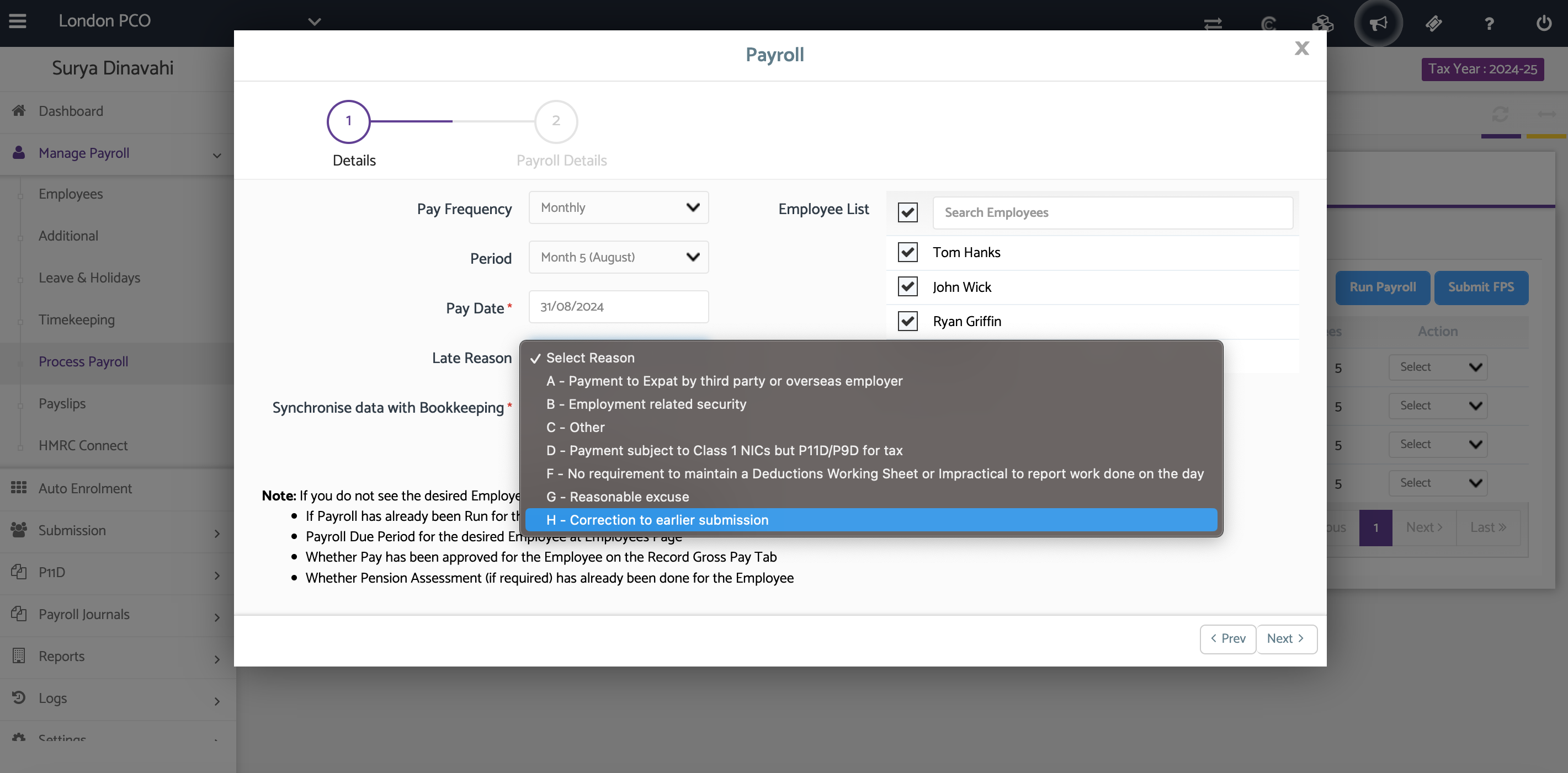The height and width of the screenshot is (773, 1568).
Task: Click the power logout icon
Action: pyautogui.click(x=1544, y=24)
